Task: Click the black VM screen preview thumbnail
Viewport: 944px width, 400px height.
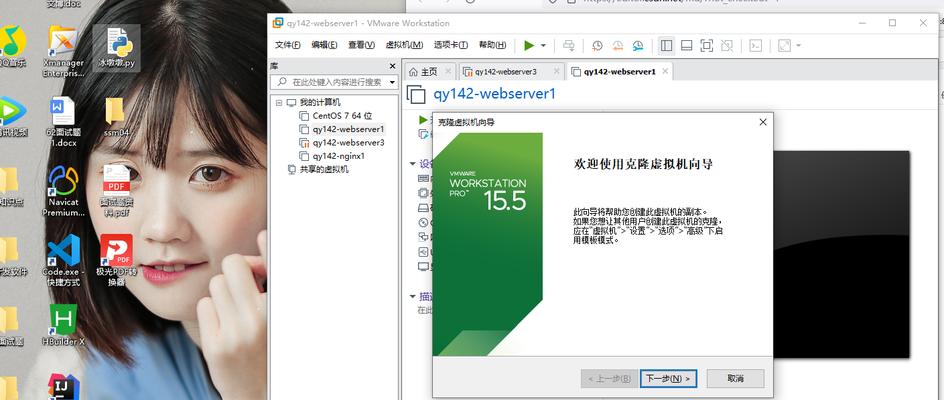Action: pos(842,254)
